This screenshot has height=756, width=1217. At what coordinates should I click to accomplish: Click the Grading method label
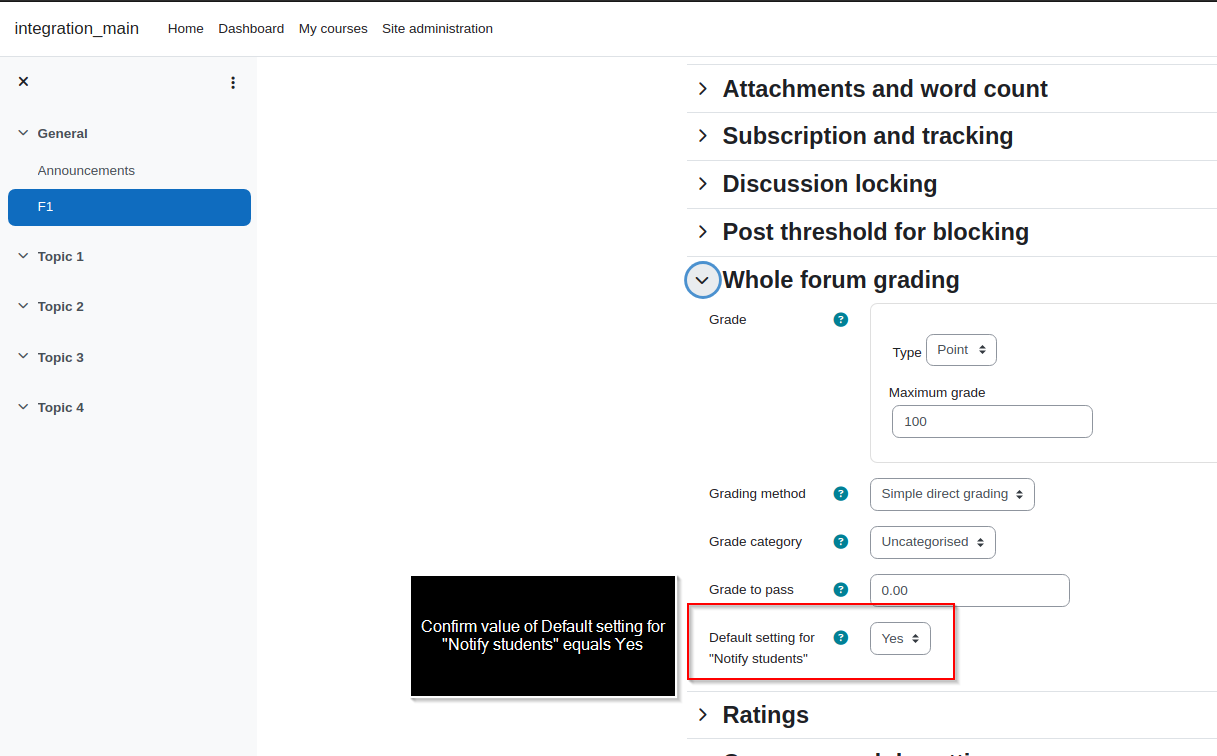click(x=757, y=494)
